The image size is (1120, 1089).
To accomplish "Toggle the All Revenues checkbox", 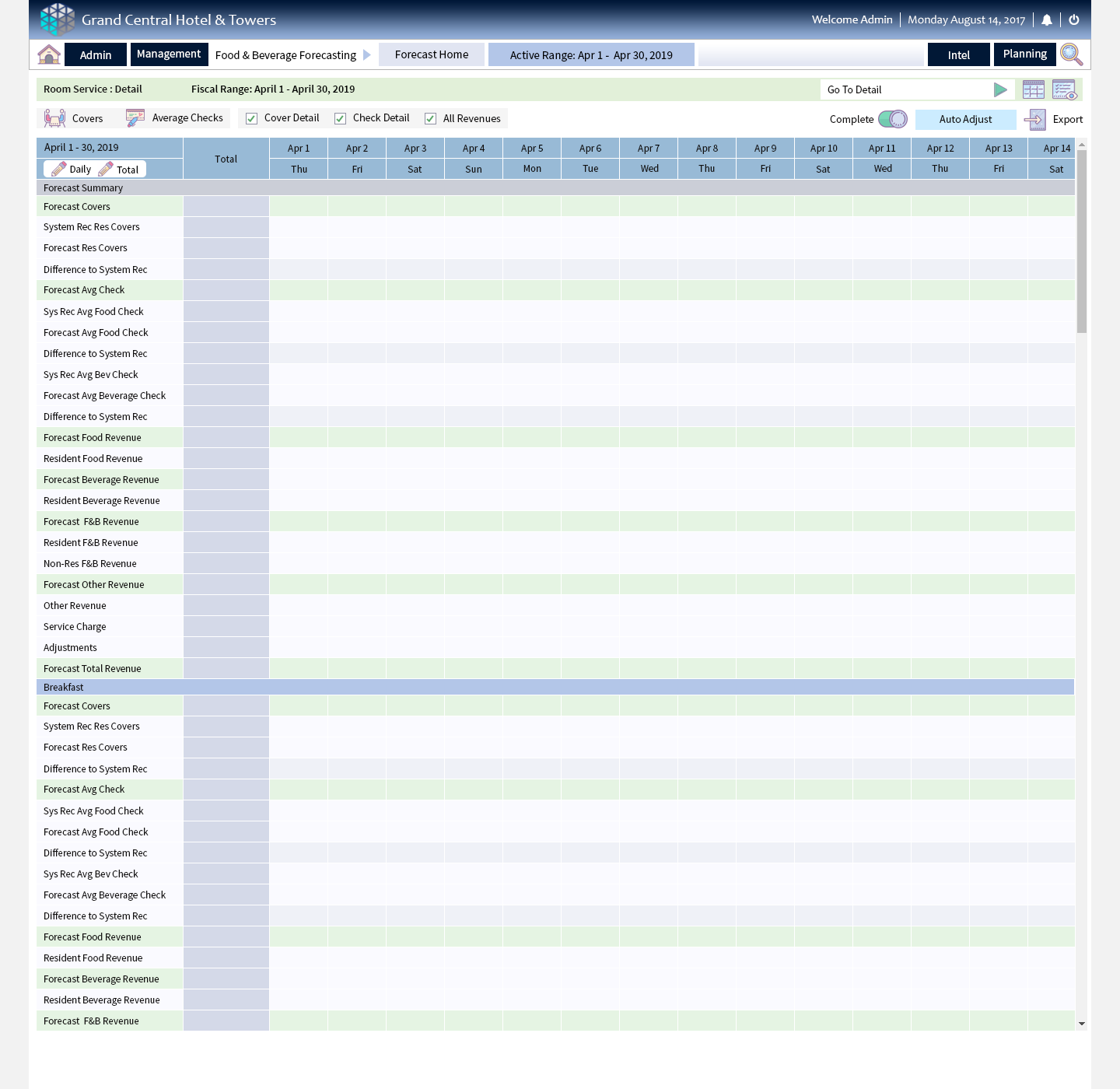I will (x=431, y=118).
